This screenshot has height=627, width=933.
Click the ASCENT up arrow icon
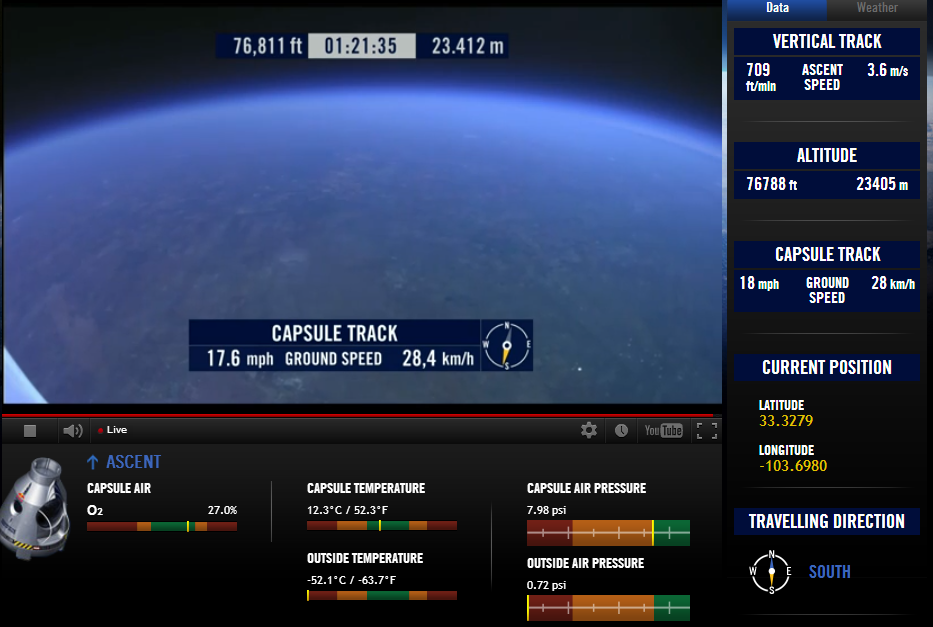[x=93, y=462]
